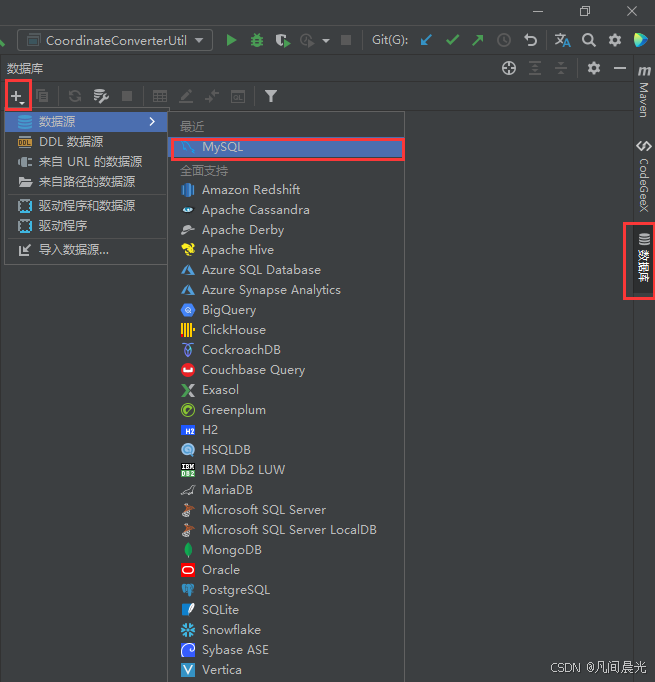Debug the configuration with bug icon
655x682 pixels.
coord(257,40)
